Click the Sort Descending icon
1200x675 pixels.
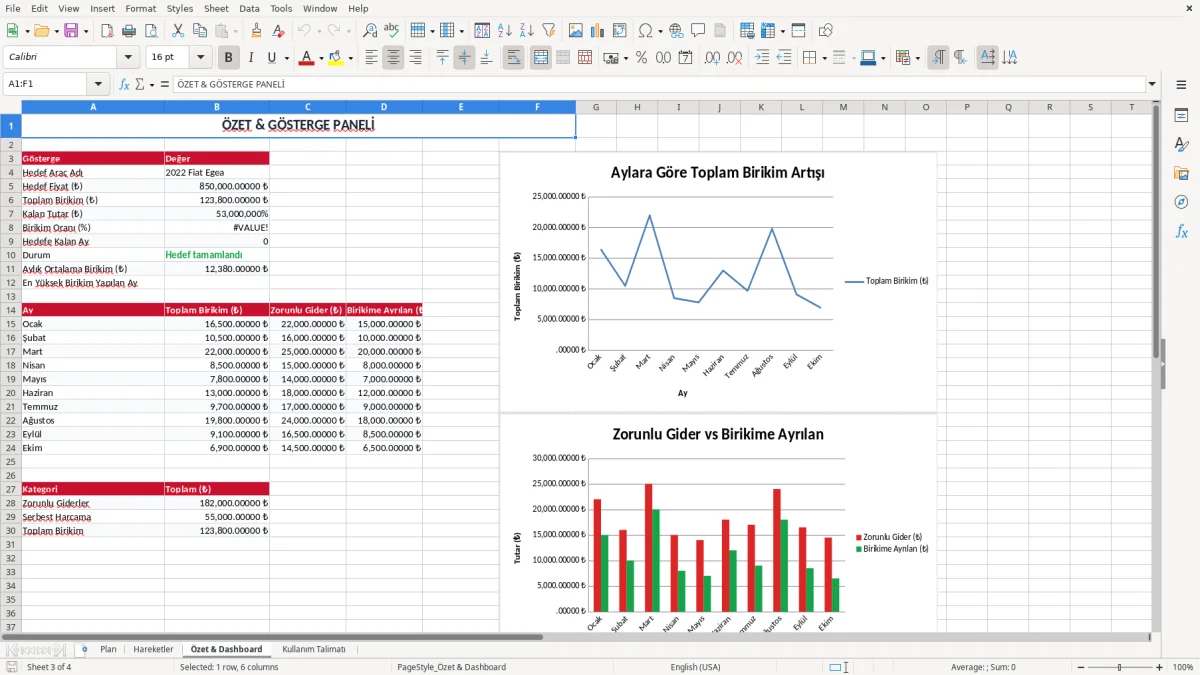(526, 31)
